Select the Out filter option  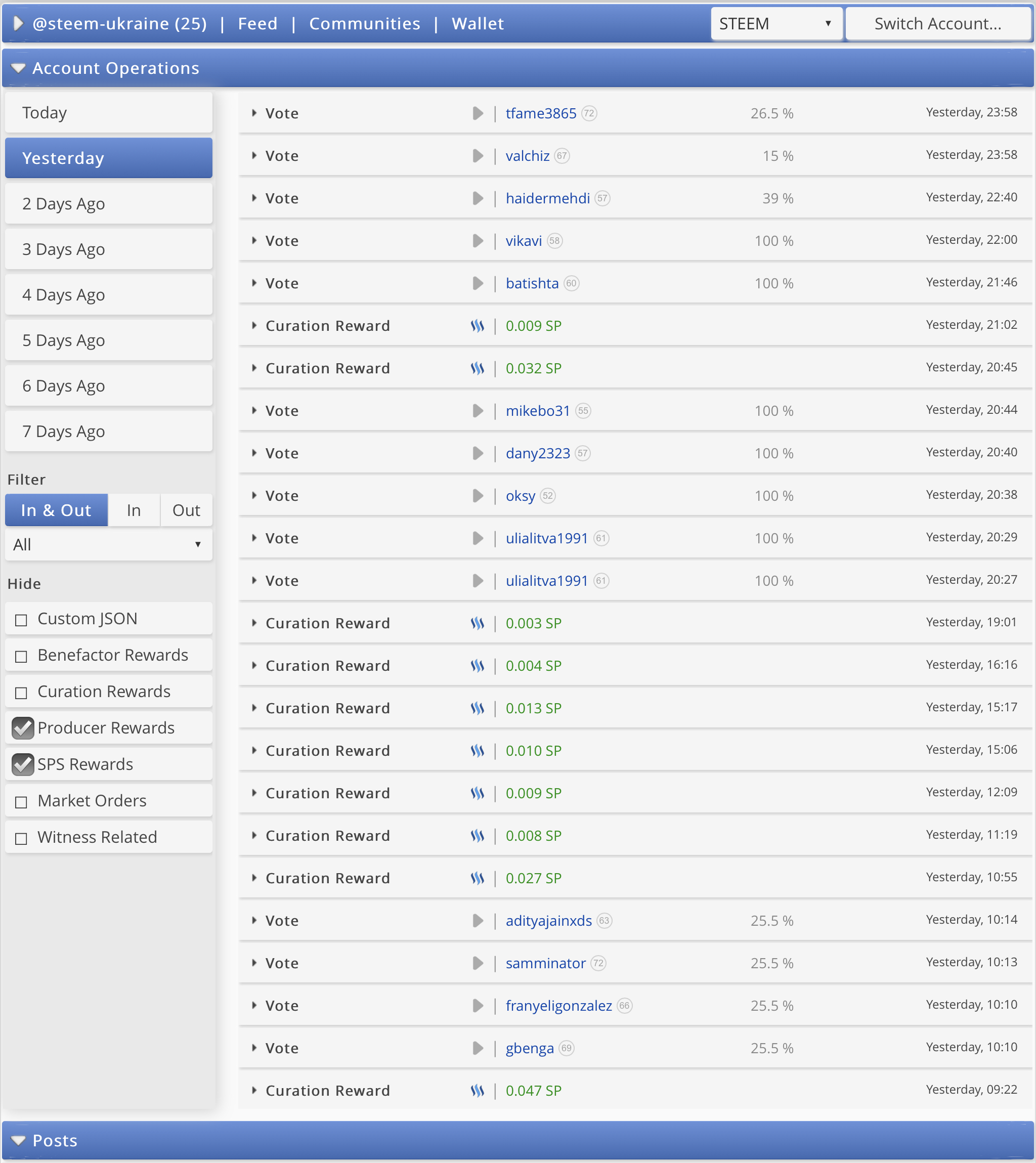186,510
